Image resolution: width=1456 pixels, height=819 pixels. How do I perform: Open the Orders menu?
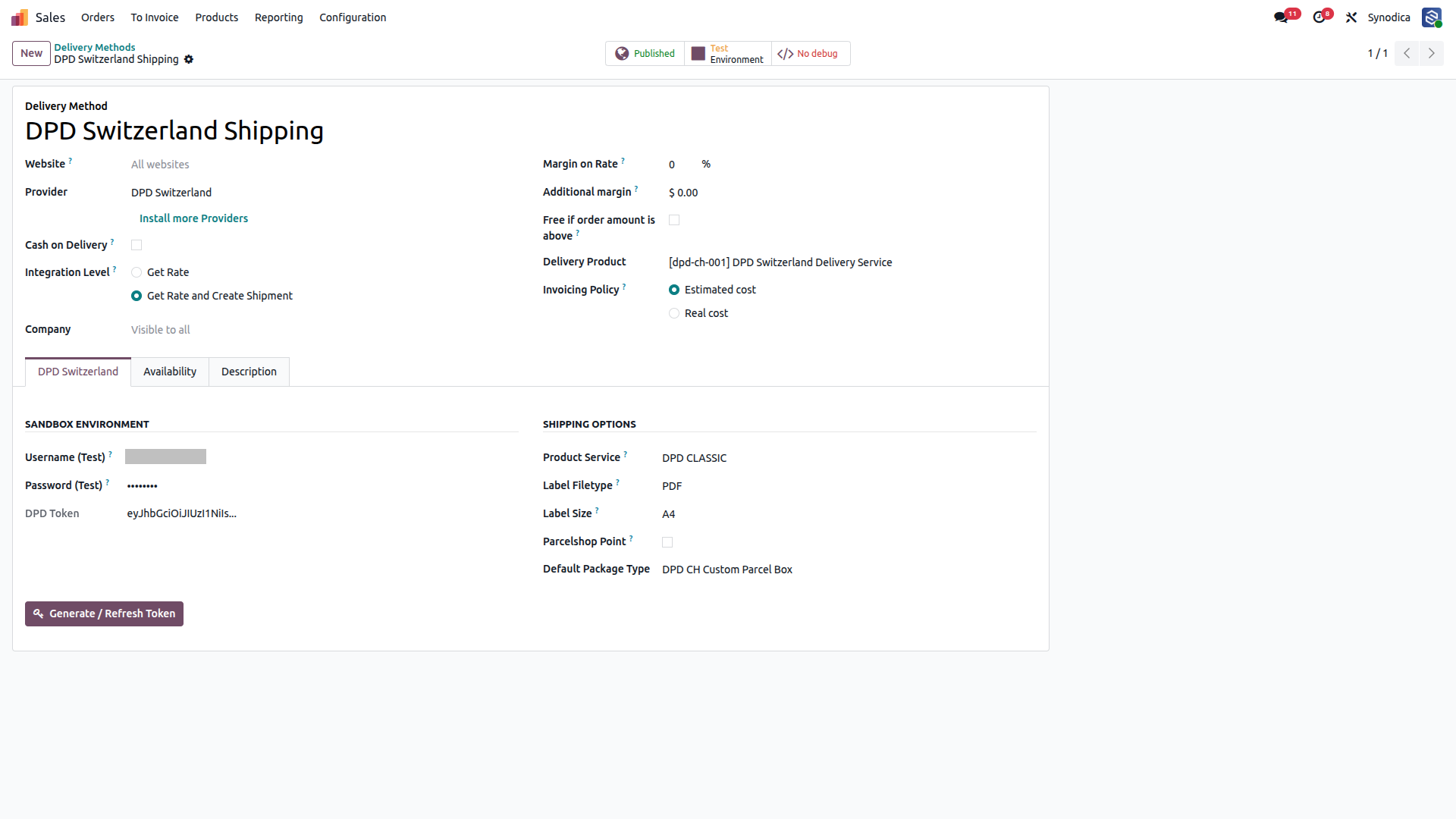pyautogui.click(x=98, y=17)
